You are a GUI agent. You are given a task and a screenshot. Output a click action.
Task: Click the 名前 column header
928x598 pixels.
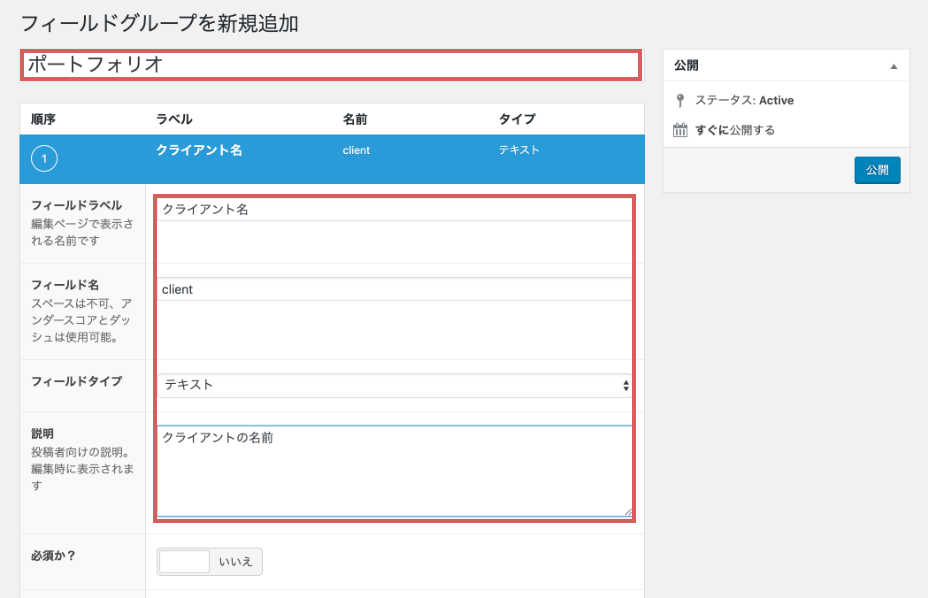tap(355, 119)
